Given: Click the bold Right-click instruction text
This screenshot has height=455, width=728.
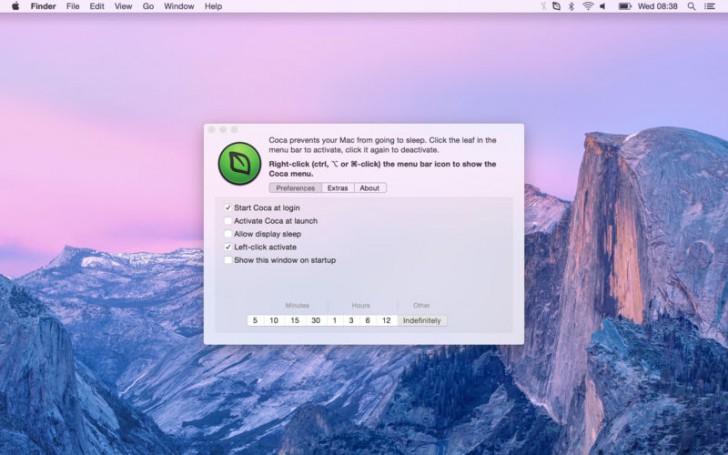Looking at the screenshot, I should (383, 169).
